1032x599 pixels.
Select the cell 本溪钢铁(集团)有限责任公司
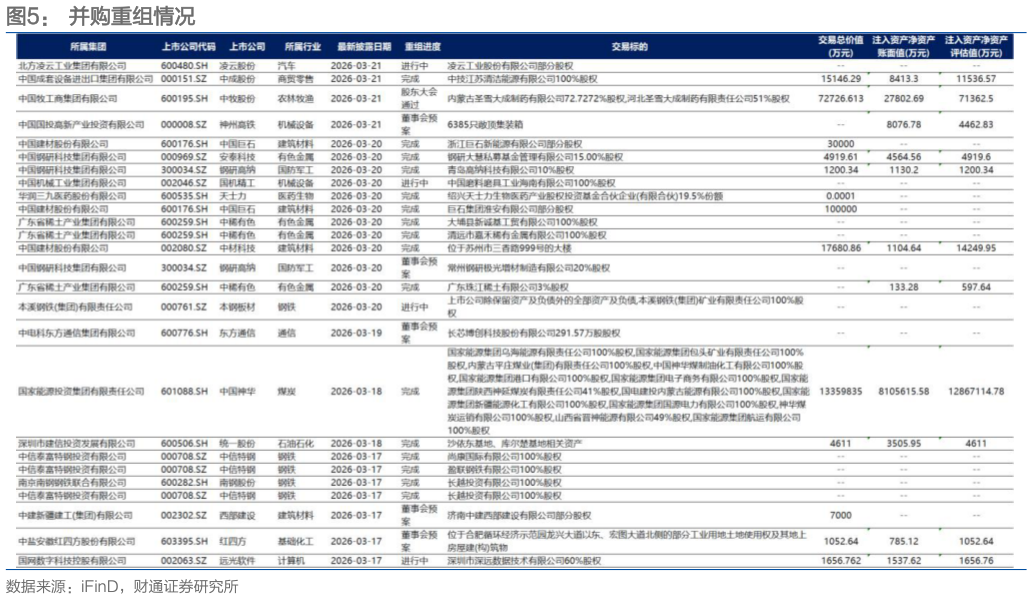76,307
